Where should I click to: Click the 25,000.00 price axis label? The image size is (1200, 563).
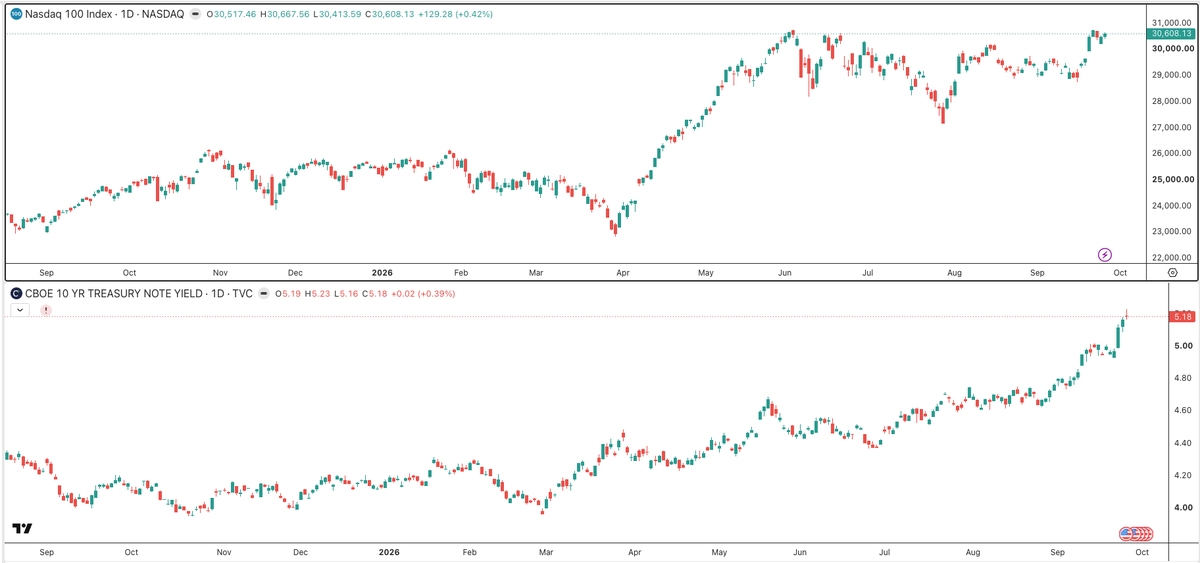(1172, 180)
